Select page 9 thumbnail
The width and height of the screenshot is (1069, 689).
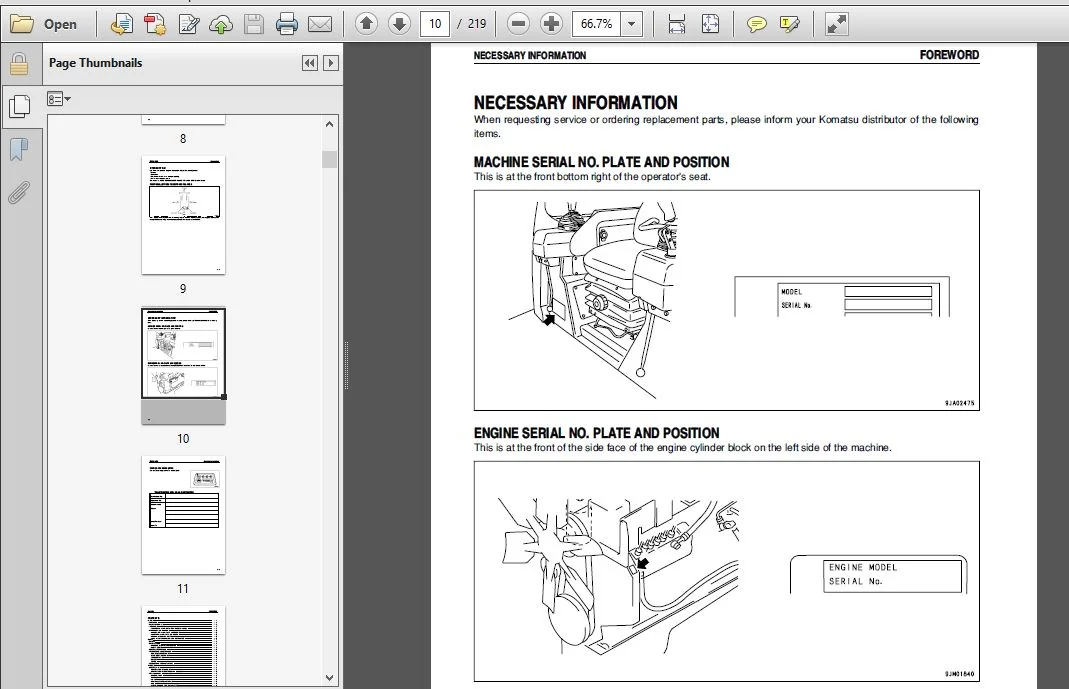[x=183, y=215]
